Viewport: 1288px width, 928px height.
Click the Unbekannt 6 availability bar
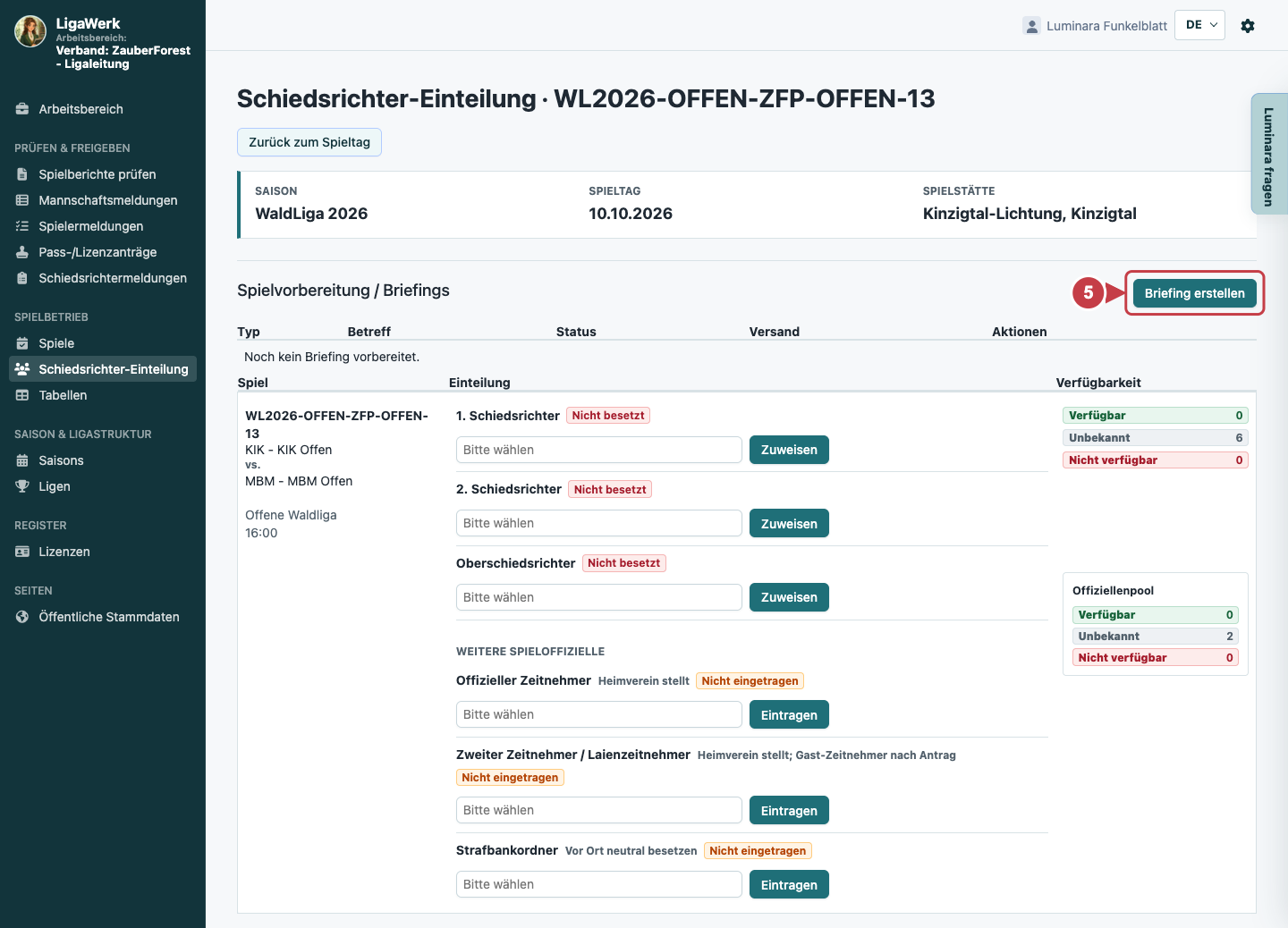click(1156, 438)
